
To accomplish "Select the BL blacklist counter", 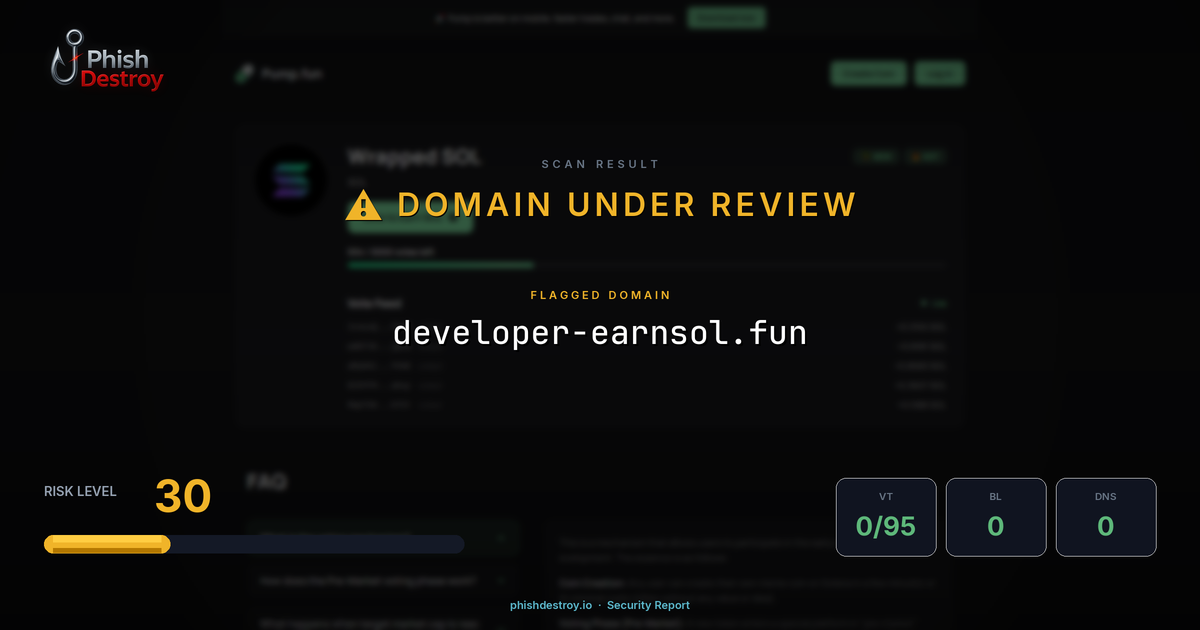I will pos(996,517).
